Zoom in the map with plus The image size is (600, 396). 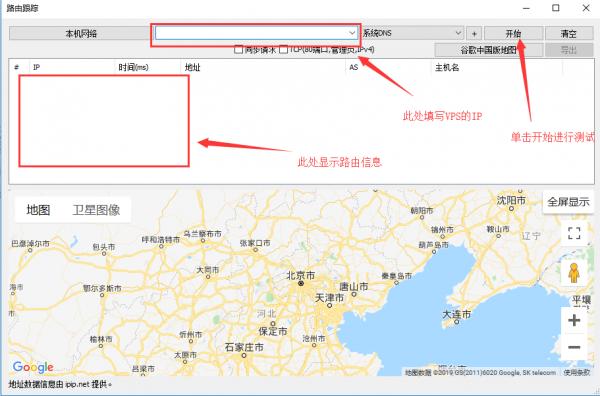(x=574, y=320)
